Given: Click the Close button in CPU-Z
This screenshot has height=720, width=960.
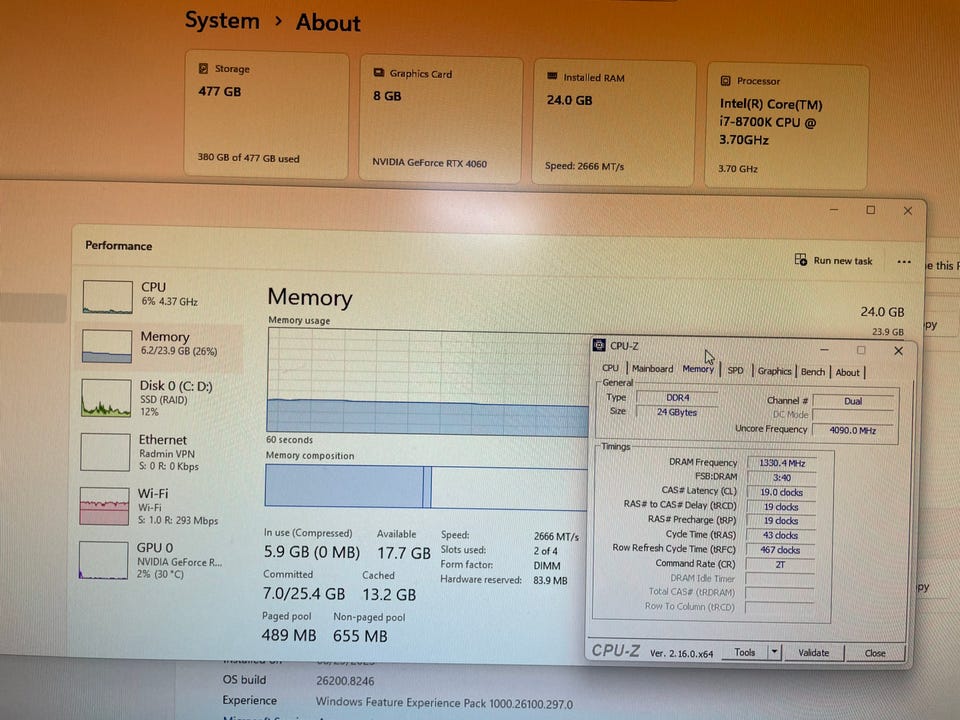Looking at the screenshot, I should [x=875, y=654].
